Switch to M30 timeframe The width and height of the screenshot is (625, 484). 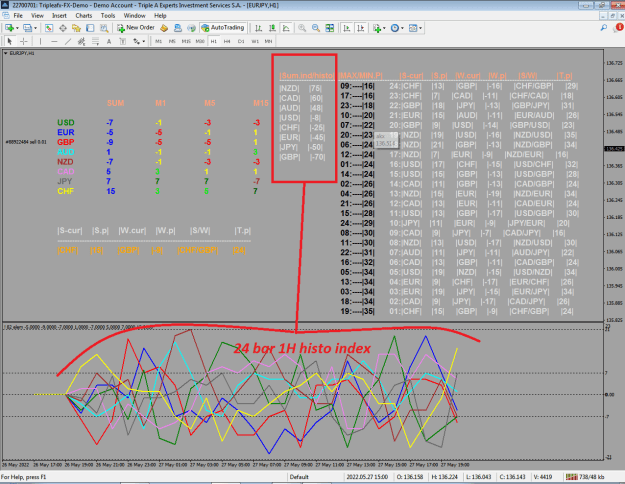click(200, 41)
